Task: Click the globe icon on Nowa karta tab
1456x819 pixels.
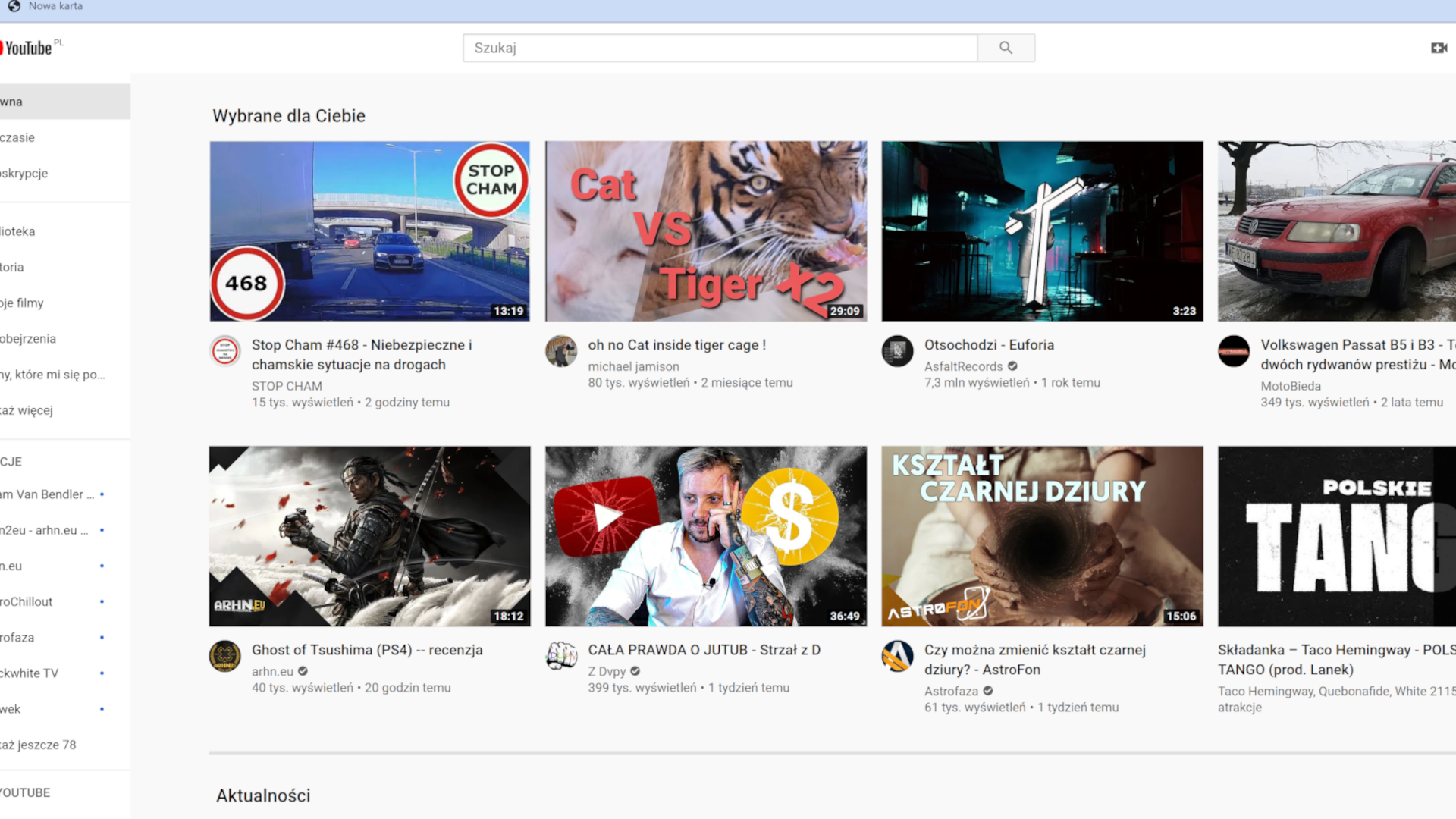Action: click(x=14, y=6)
